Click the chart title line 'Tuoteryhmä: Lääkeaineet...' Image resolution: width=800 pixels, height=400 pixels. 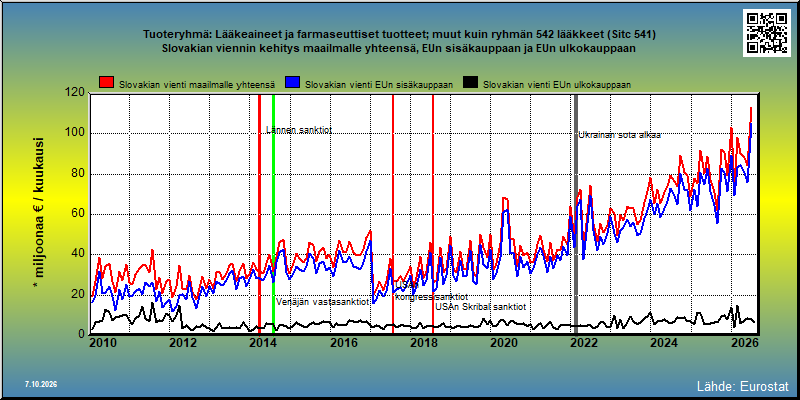(399, 35)
